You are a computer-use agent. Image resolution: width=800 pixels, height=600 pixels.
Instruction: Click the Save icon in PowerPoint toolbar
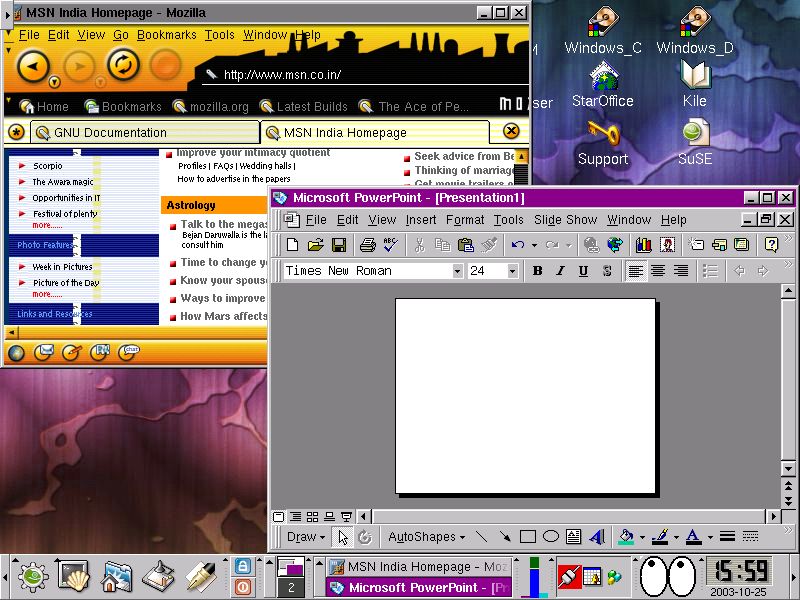point(339,245)
